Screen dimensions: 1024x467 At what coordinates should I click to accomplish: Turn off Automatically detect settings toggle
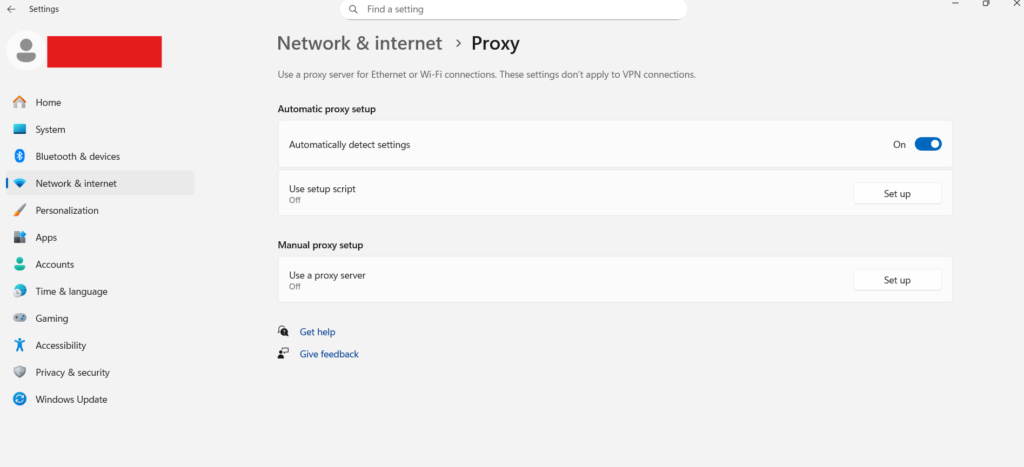tap(927, 144)
